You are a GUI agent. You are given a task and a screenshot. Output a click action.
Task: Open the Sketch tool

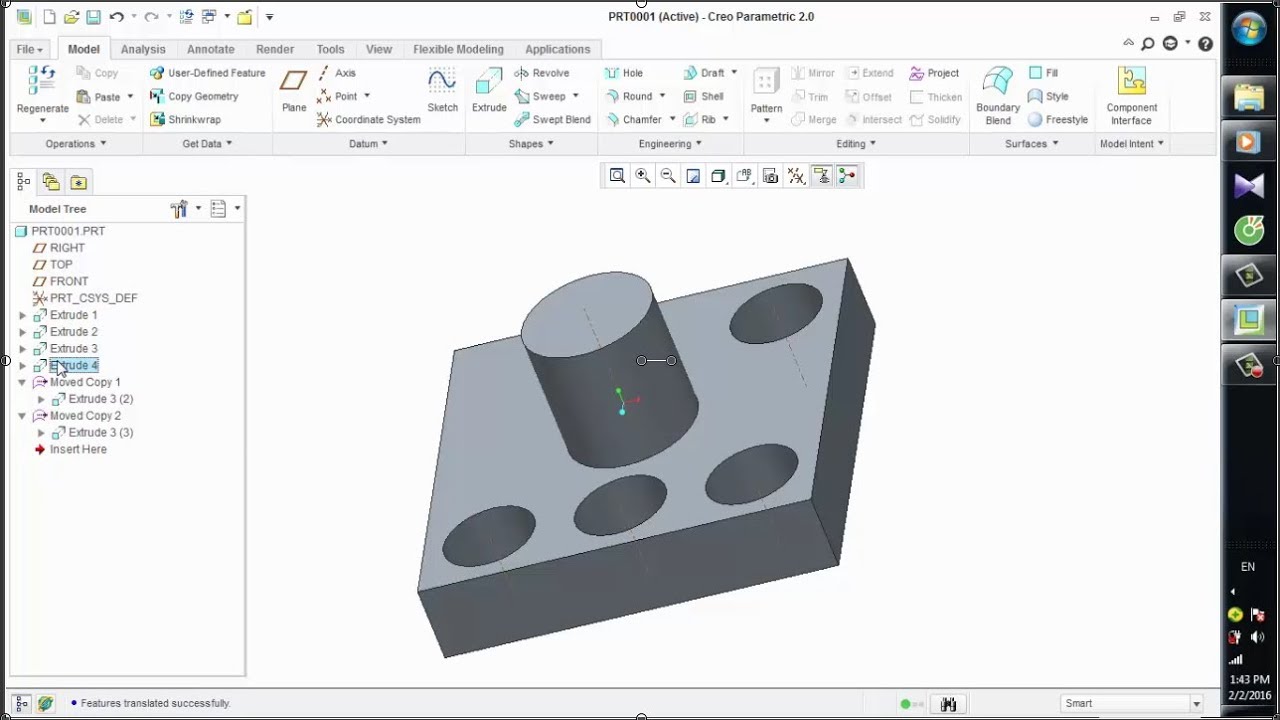point(442,91)
